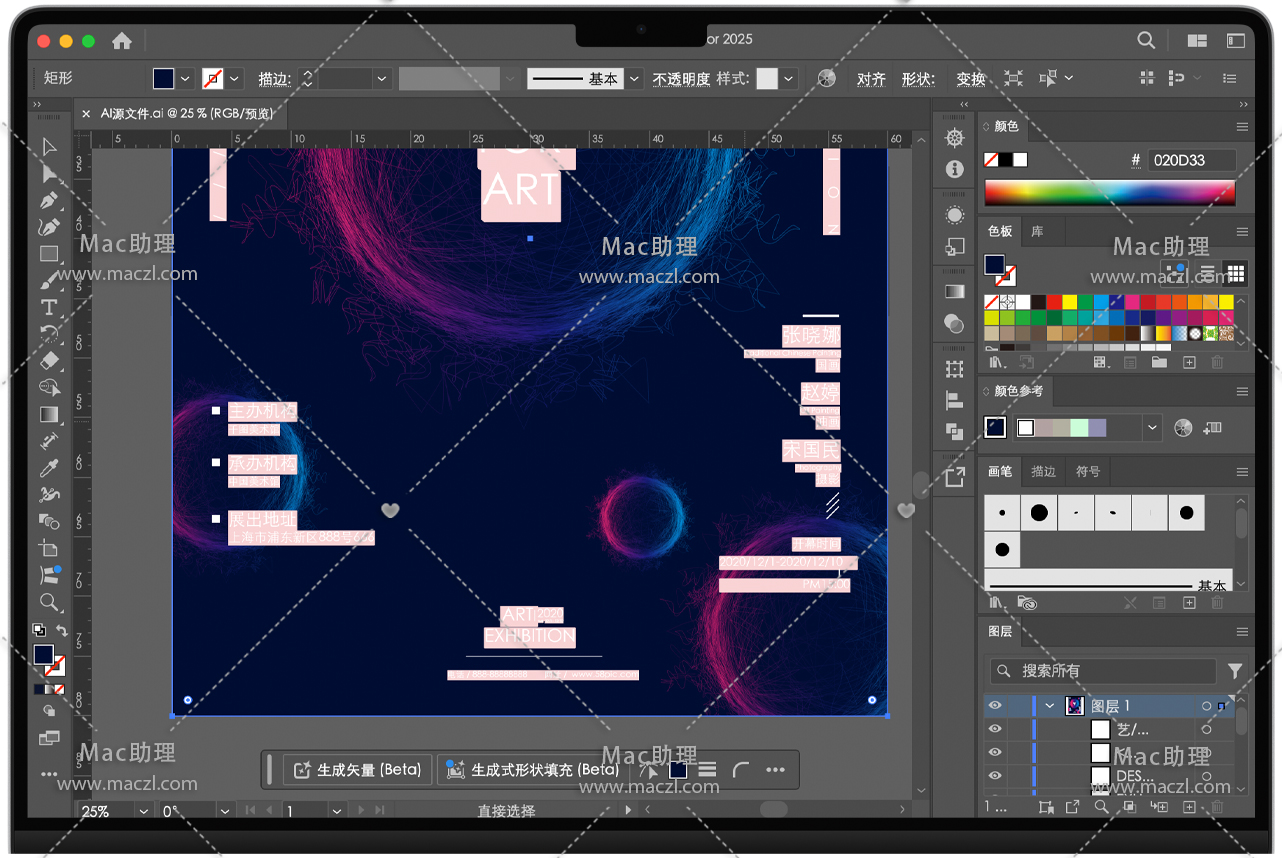Screen dimensions: 1282x858
Task: Select the Zoom tool
Action: [49, 602]
